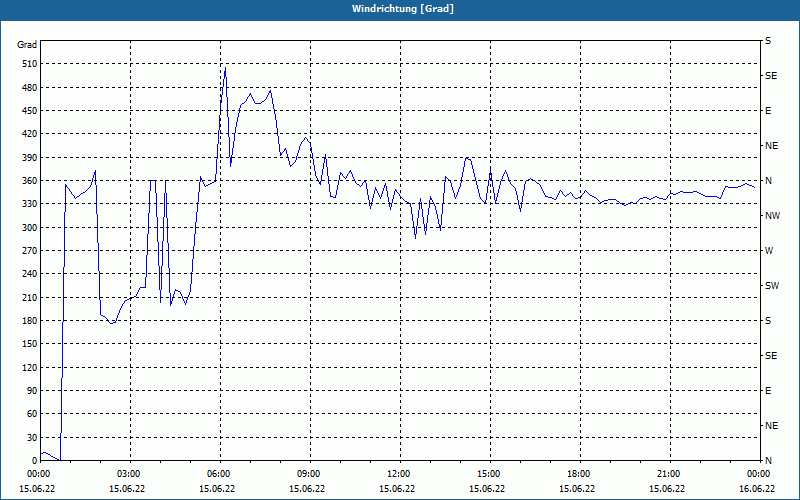800x500 pixels.
Task: Select the 300 y-axis value
Action: [29, 228]
